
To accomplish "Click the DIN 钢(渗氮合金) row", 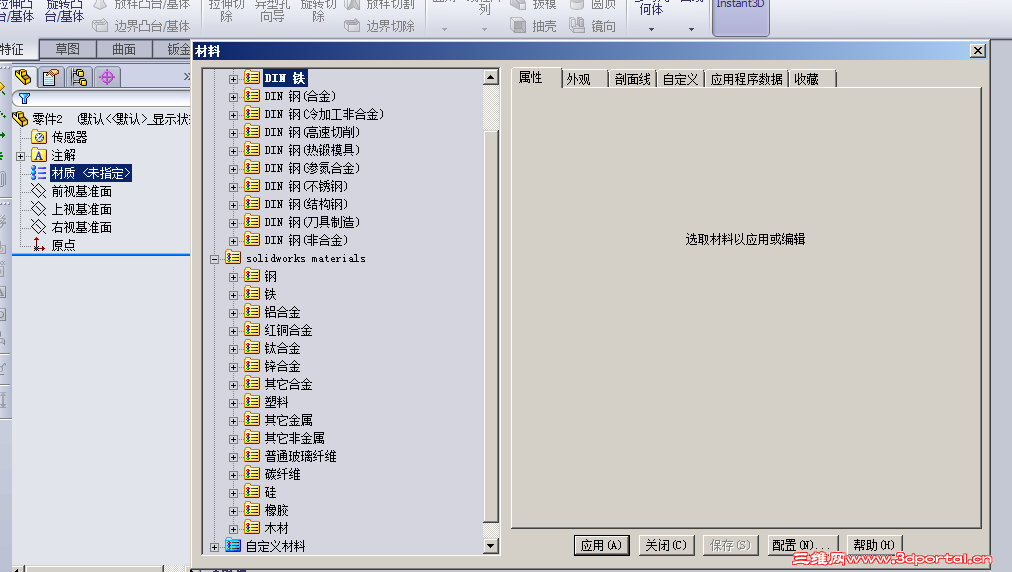I will (x=312, y=169).
